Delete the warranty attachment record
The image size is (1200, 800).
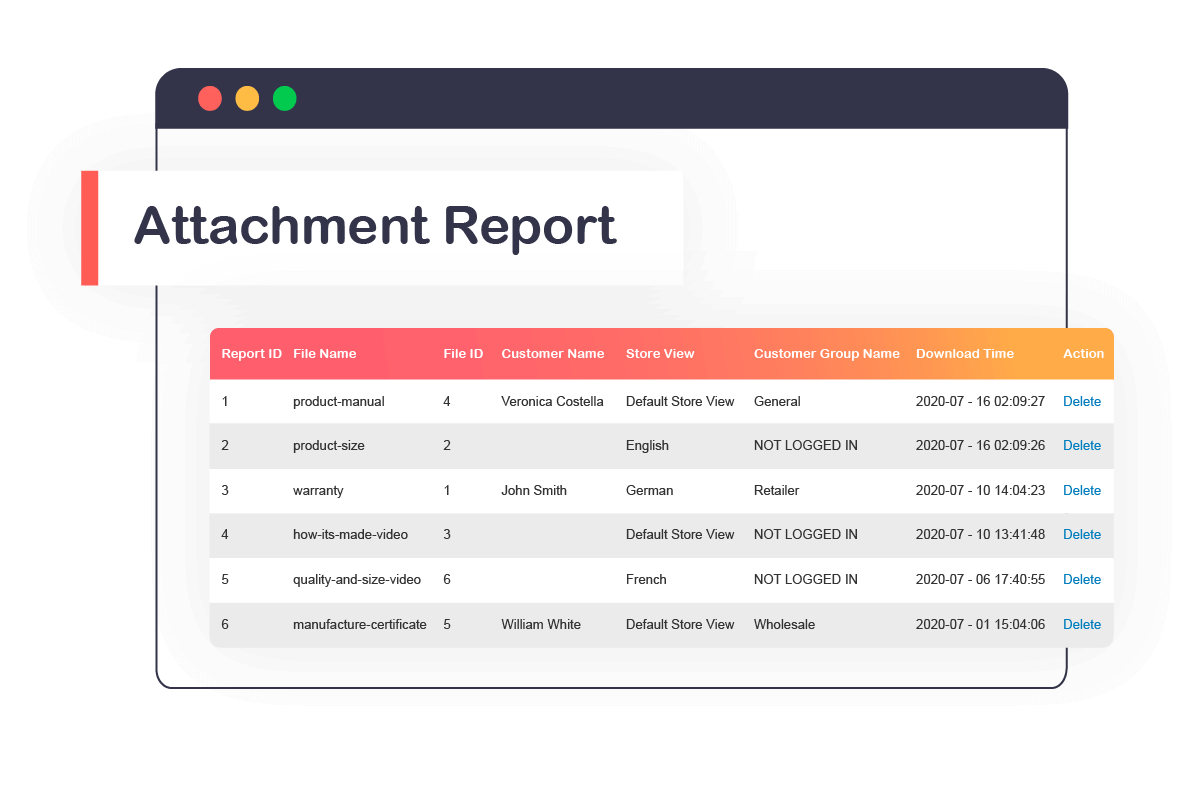(x=1082, y=490)
